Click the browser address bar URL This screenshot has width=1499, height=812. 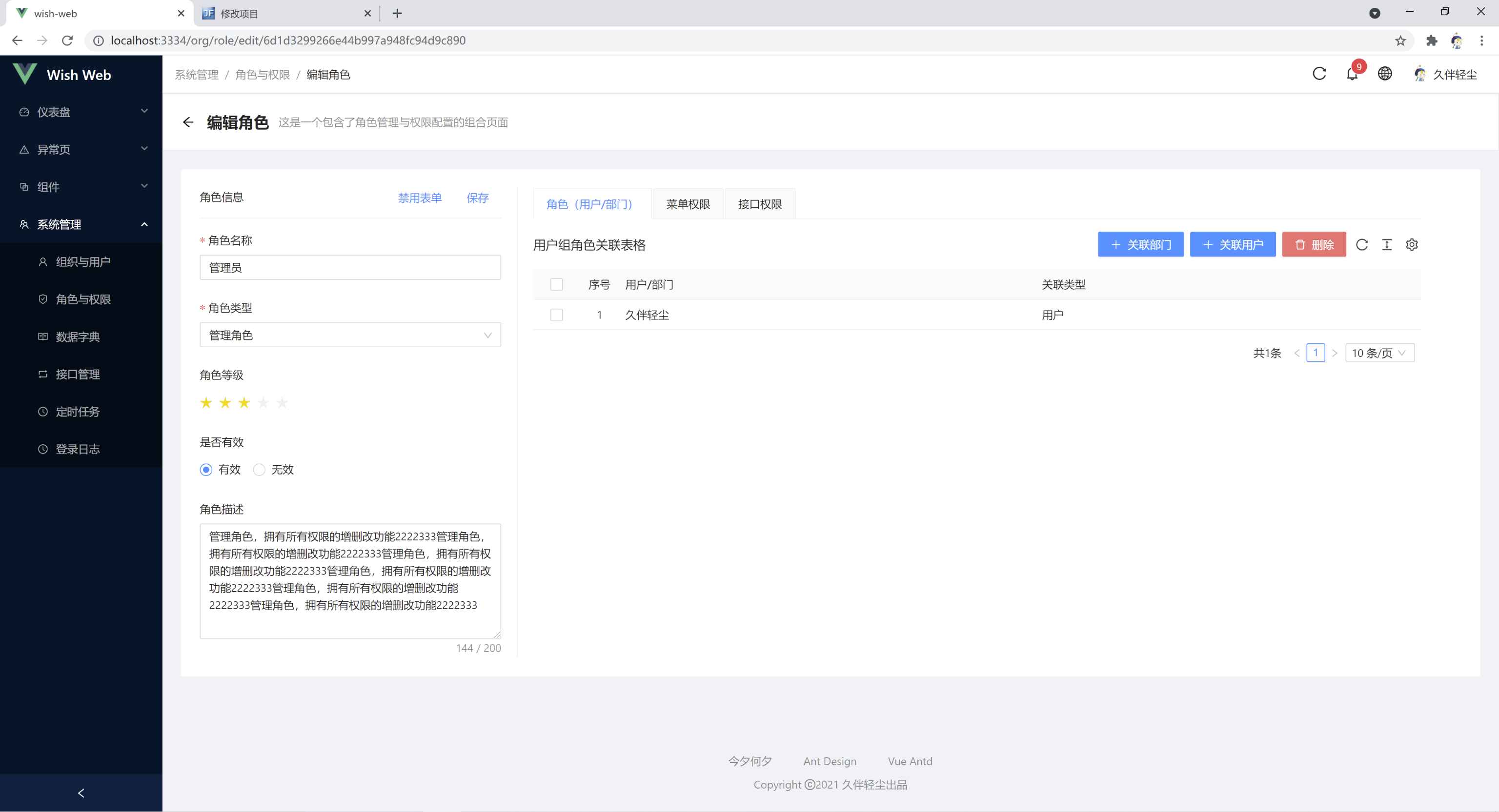[x=288, y=40]
